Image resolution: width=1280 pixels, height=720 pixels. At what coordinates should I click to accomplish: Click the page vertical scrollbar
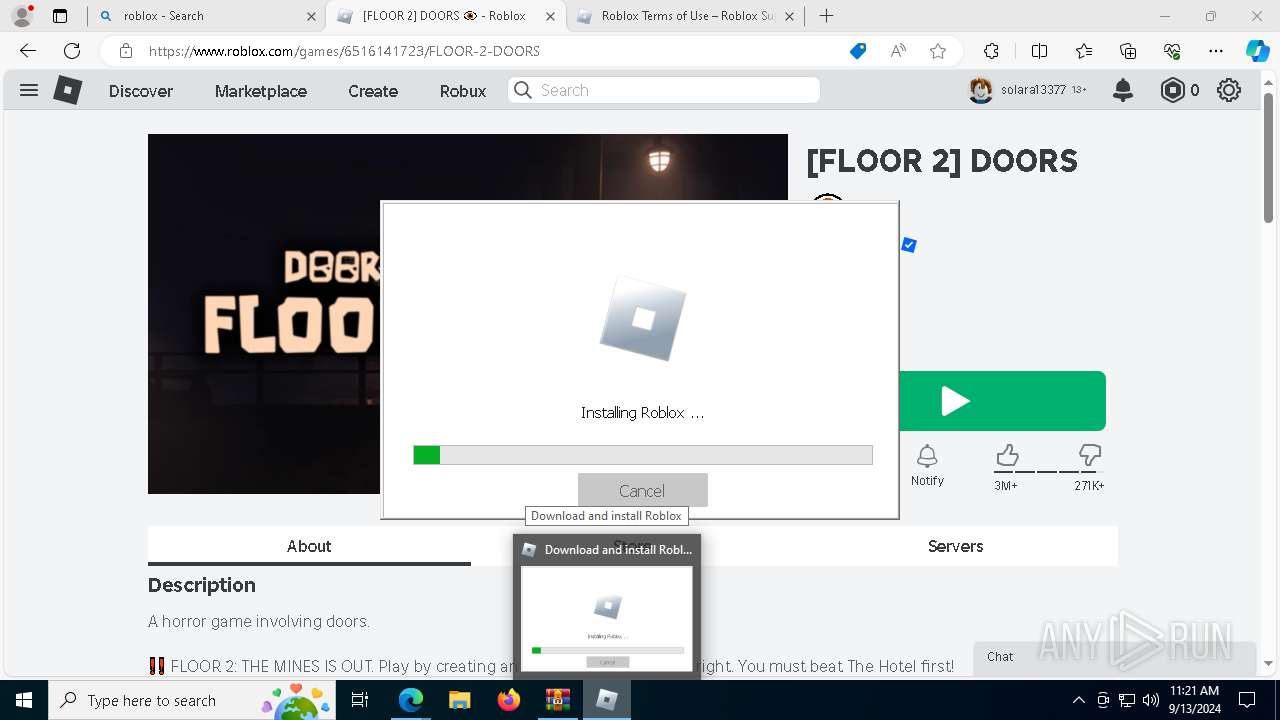tap(1269, 157)
